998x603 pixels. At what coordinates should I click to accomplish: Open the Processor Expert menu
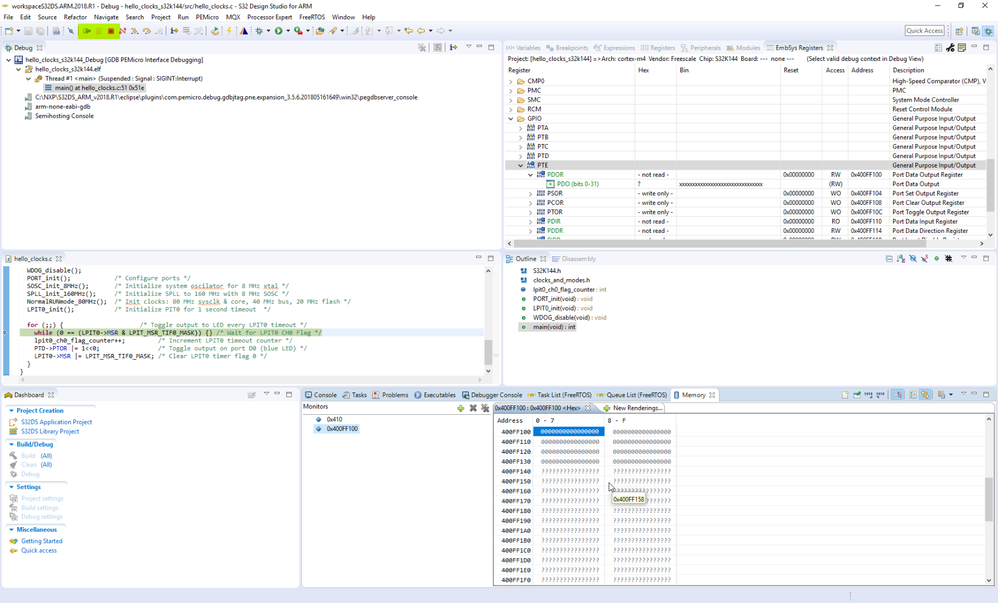(270, 17)
